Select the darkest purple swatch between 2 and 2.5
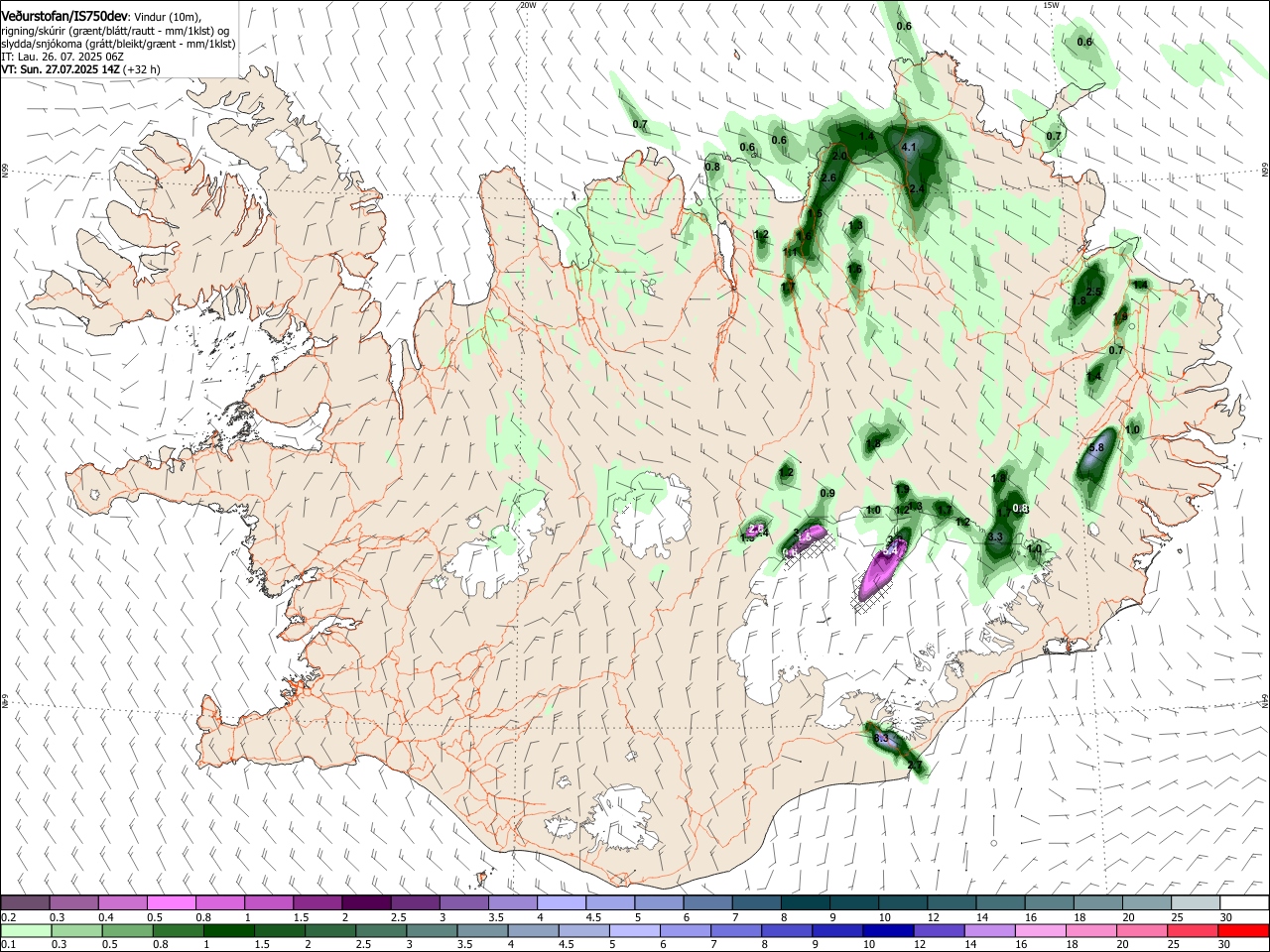1270x952 pixels. click(366, 903)
